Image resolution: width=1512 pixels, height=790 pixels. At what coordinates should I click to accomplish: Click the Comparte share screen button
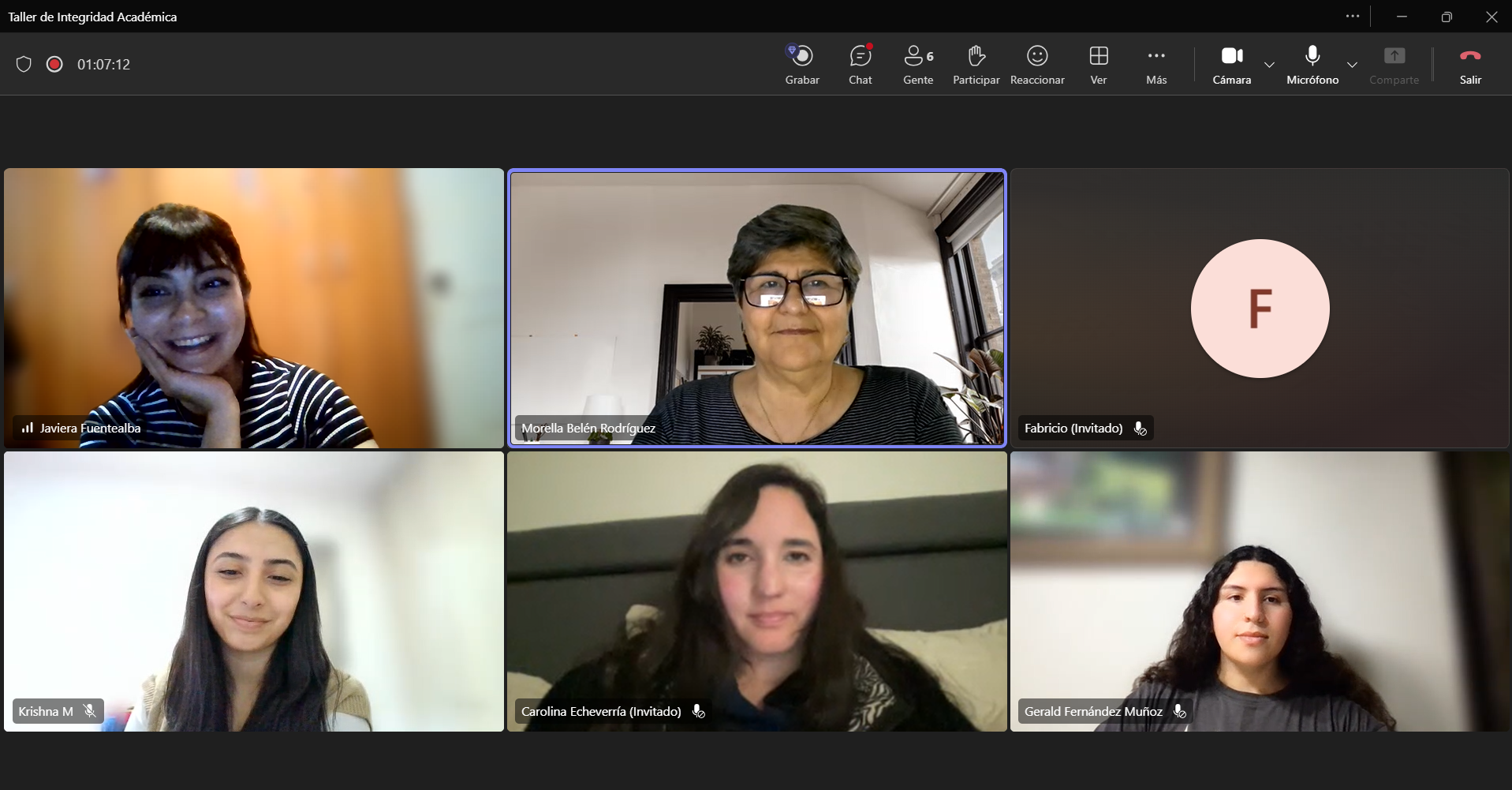tap(1394, 65)
